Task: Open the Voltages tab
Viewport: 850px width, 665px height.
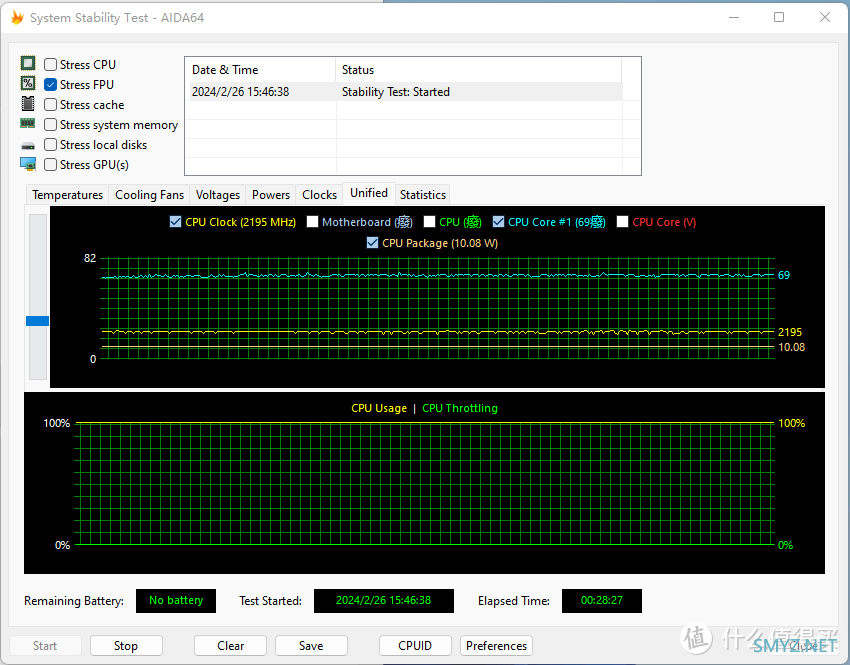Action: (x=217, y=195)
